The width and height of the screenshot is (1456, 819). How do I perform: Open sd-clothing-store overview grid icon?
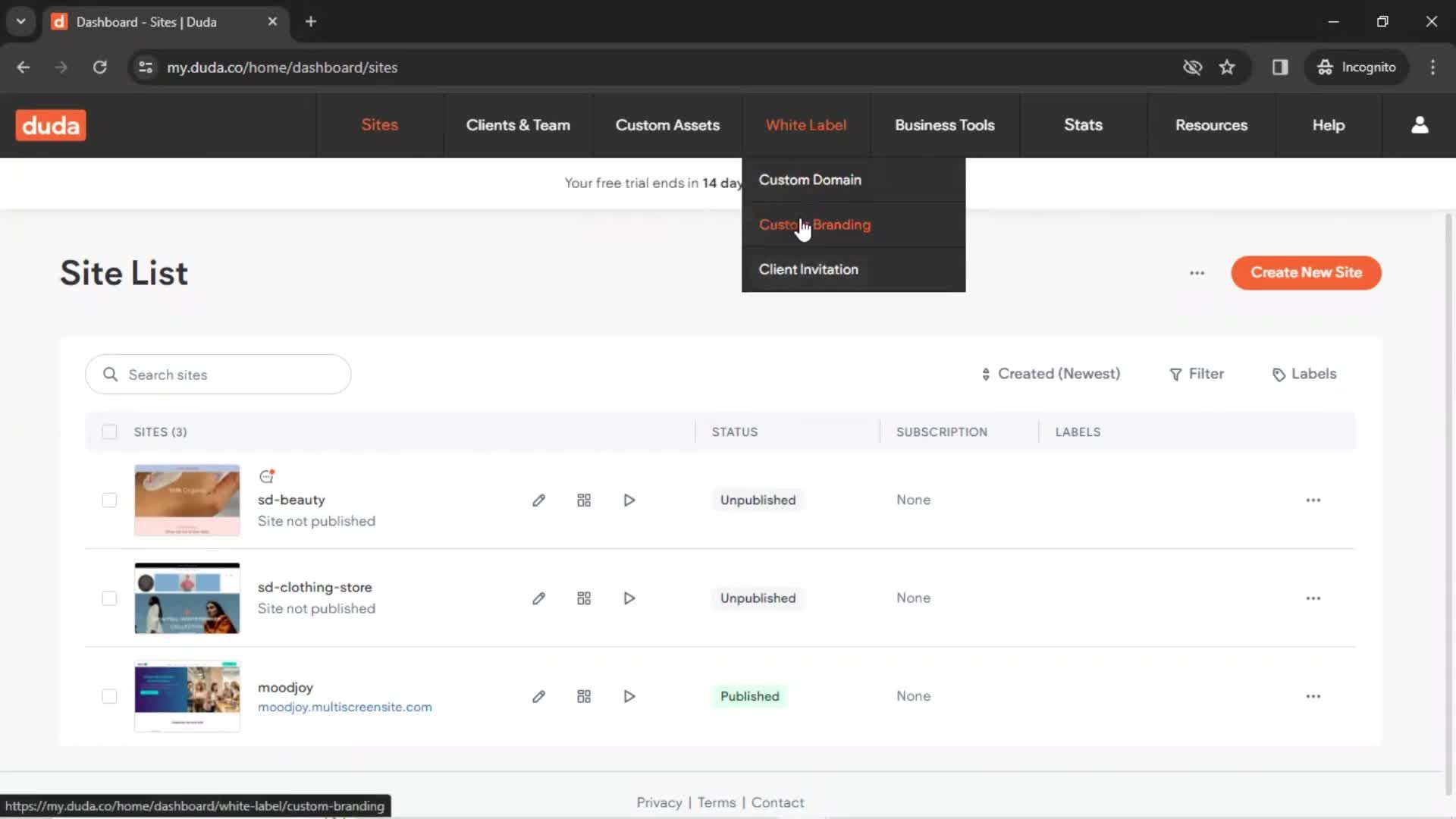coord(584,598)
